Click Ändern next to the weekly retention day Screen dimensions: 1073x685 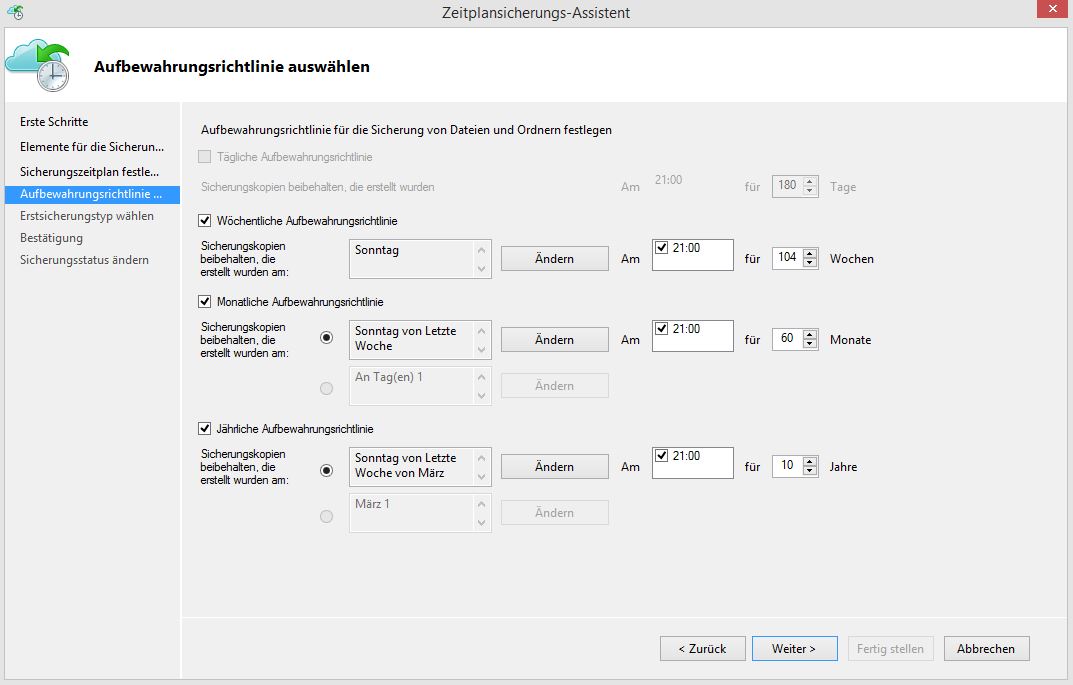pos(554,258)
